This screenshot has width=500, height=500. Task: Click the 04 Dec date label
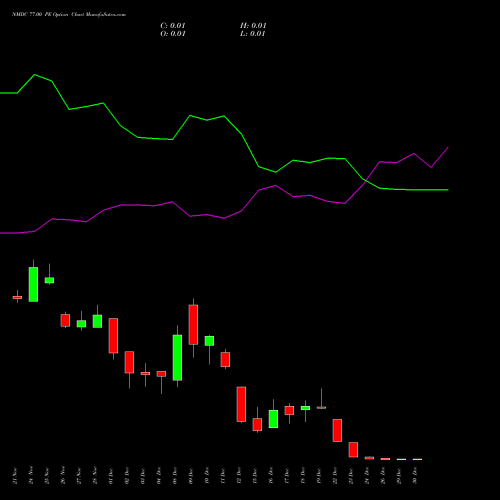click(159, 476)
